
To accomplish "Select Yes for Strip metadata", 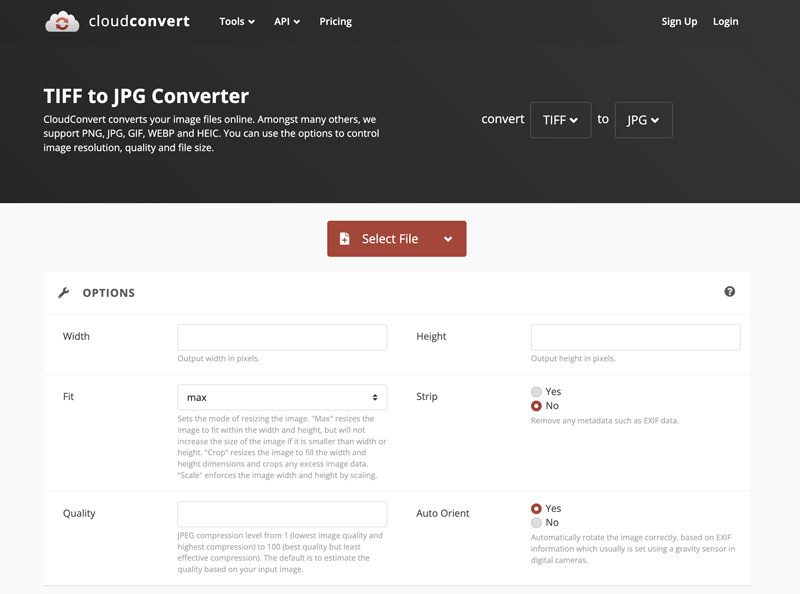I will coord(536,391).
